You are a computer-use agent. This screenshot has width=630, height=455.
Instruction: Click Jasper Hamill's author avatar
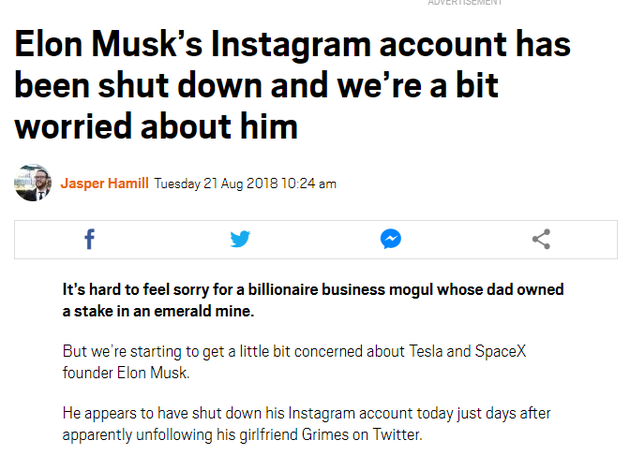tap(32, 183)
